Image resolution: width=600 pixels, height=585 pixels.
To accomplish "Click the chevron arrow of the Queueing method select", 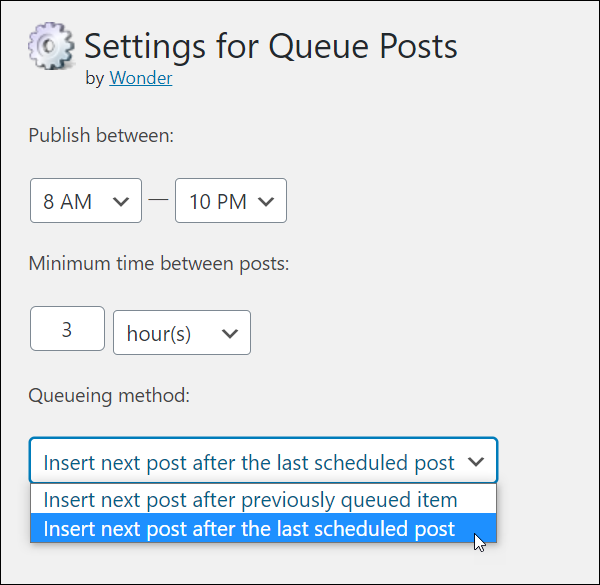I will pos(476,462).
